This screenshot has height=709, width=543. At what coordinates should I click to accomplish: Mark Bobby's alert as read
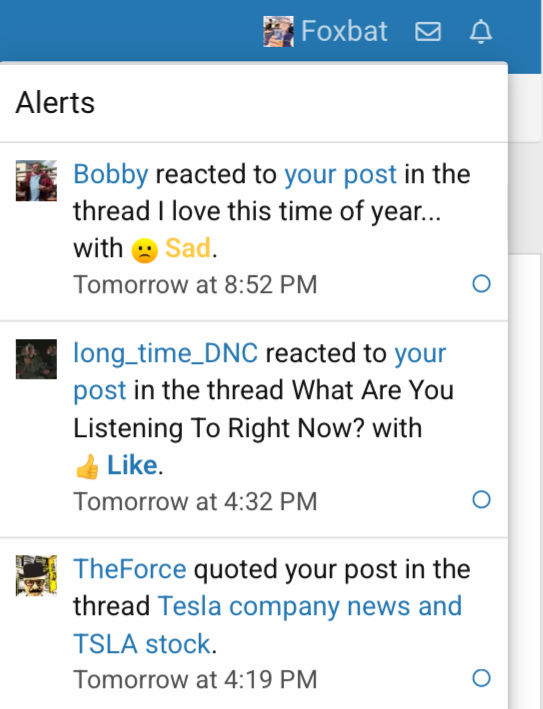[481, 284]
